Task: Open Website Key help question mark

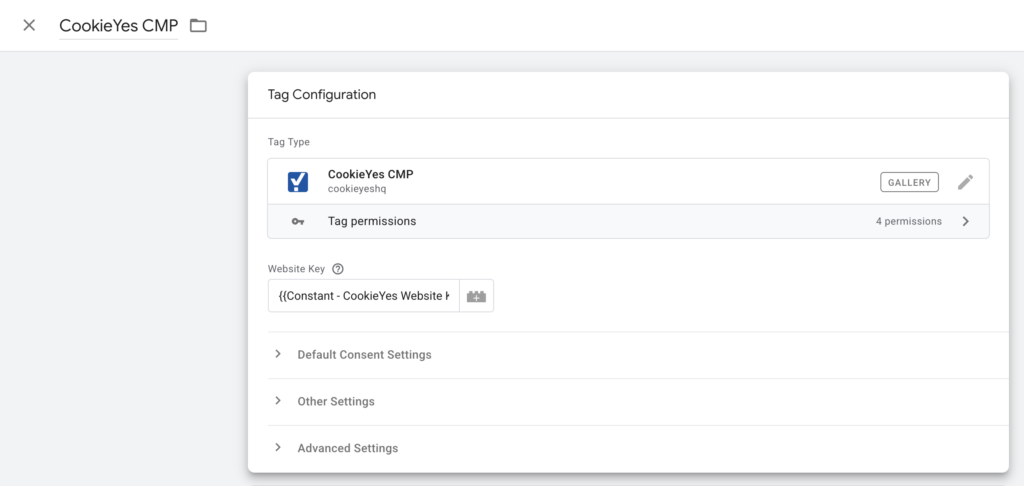Action: click(338, 268)
